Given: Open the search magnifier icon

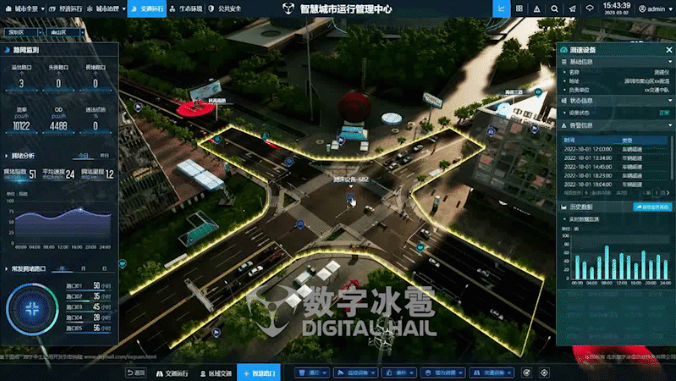Looking at the screenshot, I should tap(554, 9).
